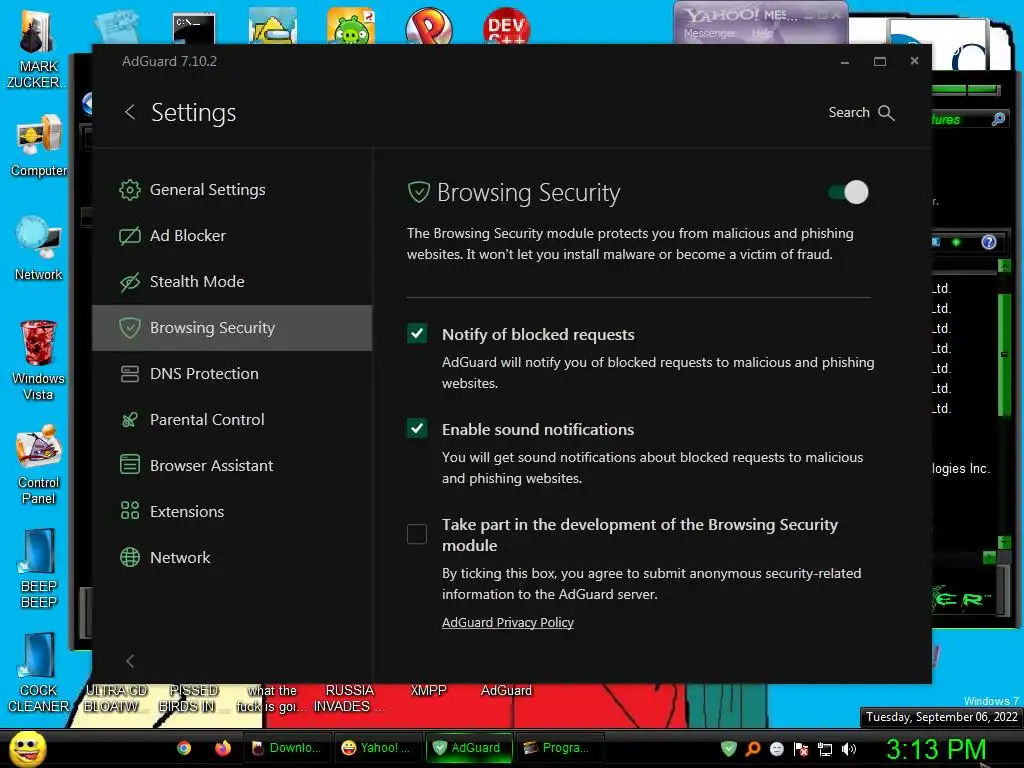Click the AdGuard shield tray icon
1024x768 pixels.
(x=729, y=748)
